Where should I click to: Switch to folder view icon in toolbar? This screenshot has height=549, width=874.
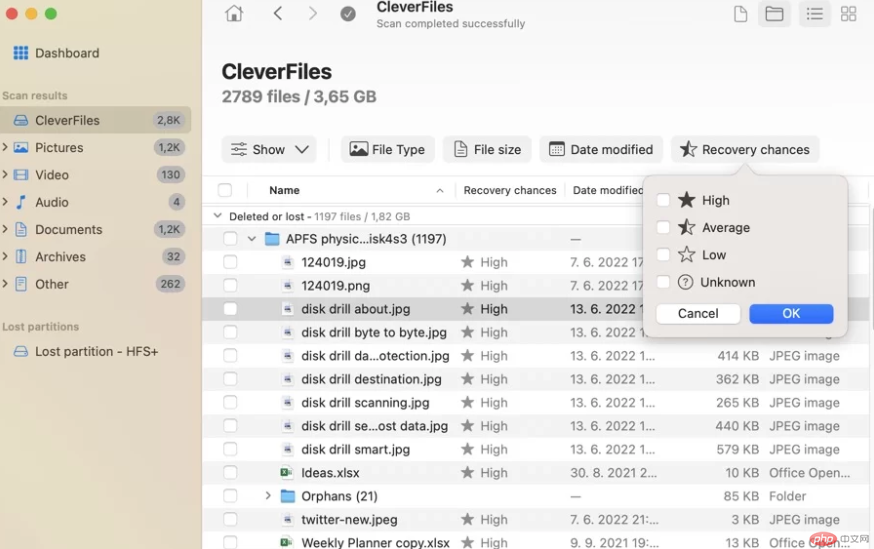[x=774, y=14]
